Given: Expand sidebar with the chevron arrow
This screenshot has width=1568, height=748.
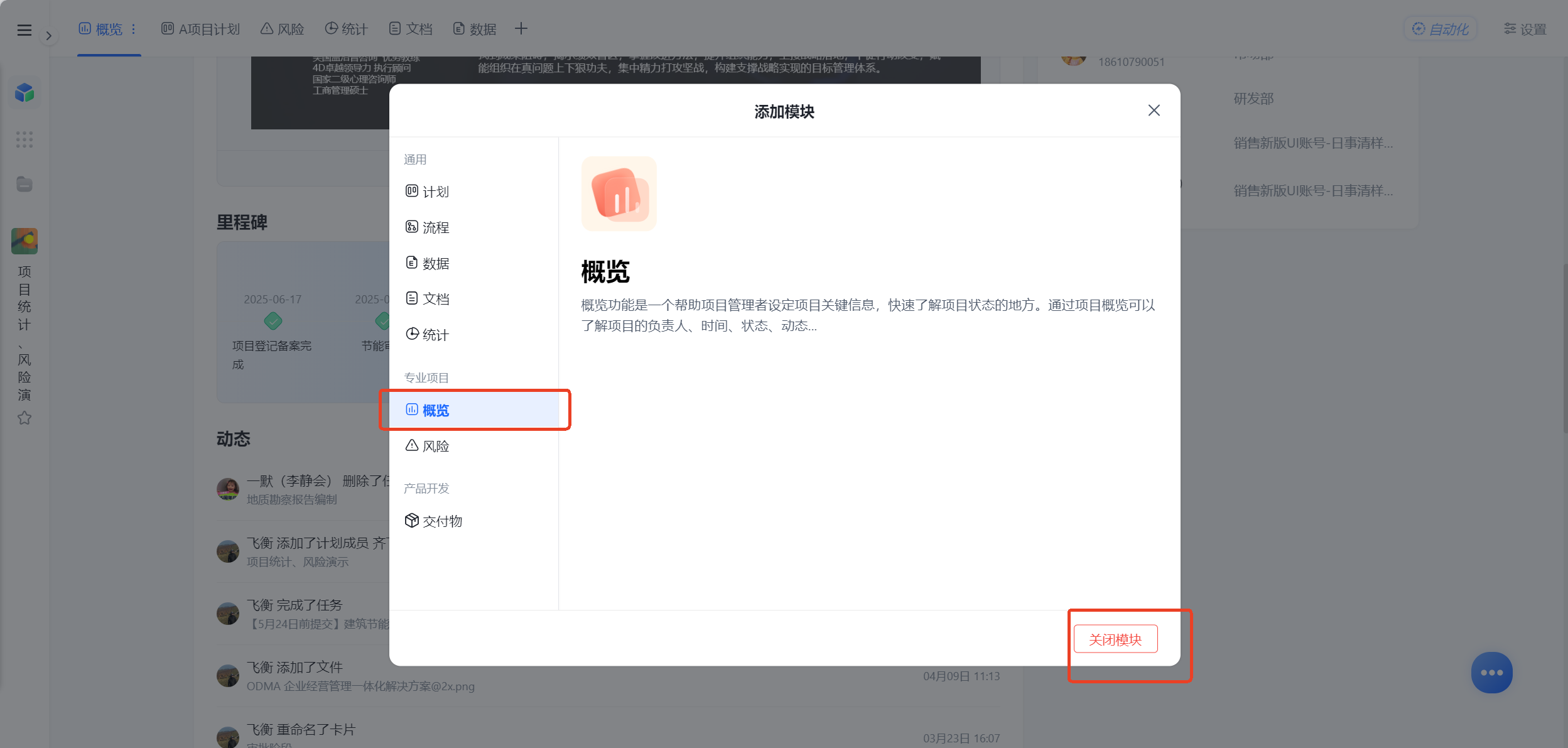Looking at the screenshot, I should coord(48,36).
